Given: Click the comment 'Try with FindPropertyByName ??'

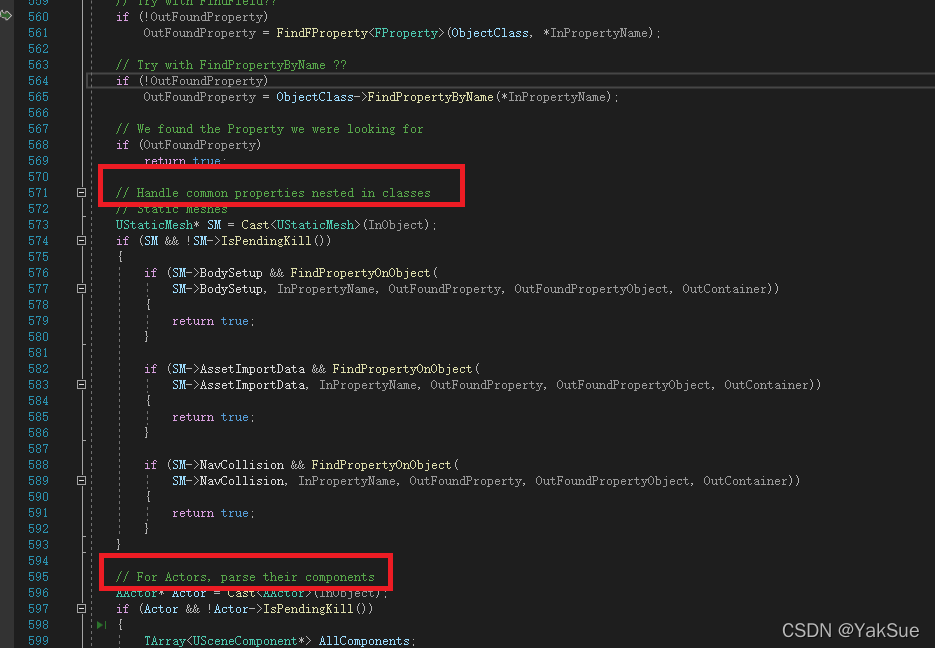Looking at the screenshot, I should coord(231,65).
